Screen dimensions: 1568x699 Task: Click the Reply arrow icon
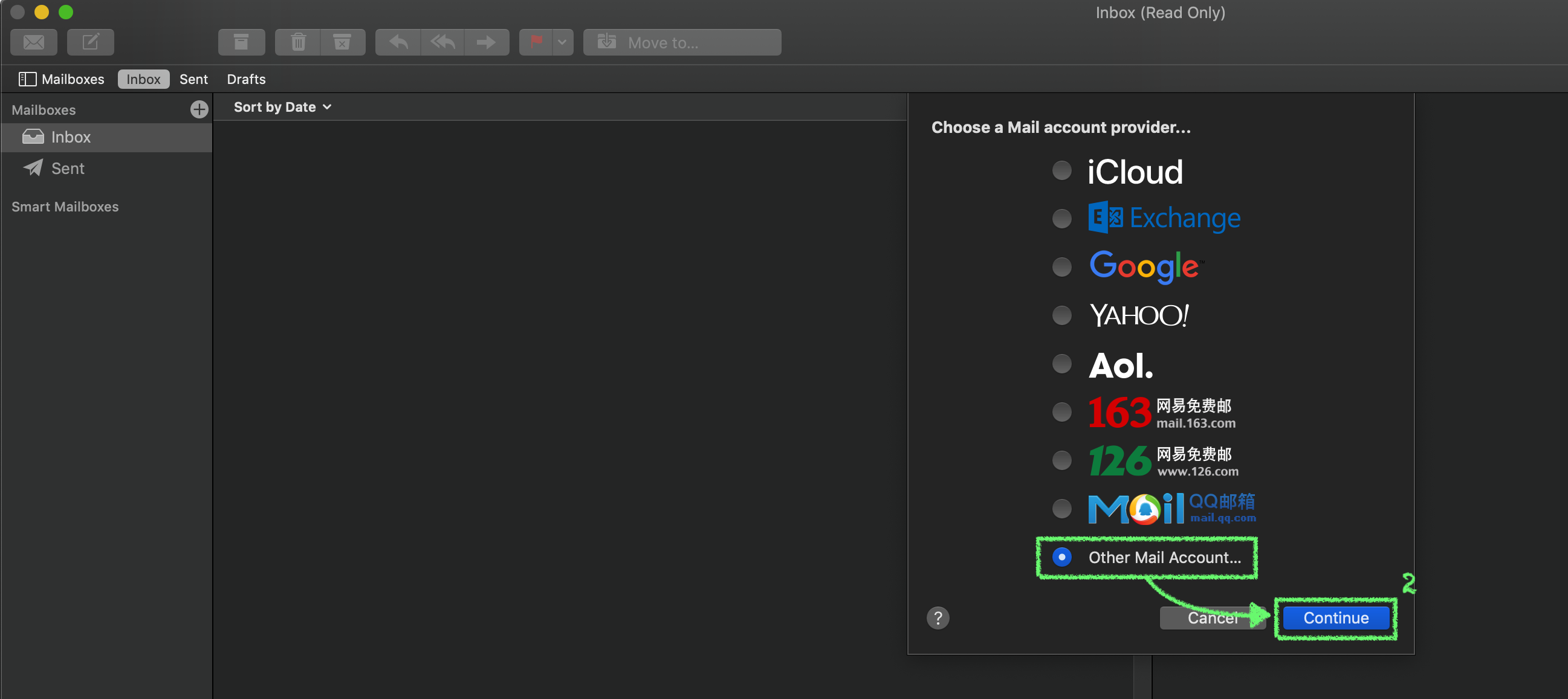click(398, 42)
